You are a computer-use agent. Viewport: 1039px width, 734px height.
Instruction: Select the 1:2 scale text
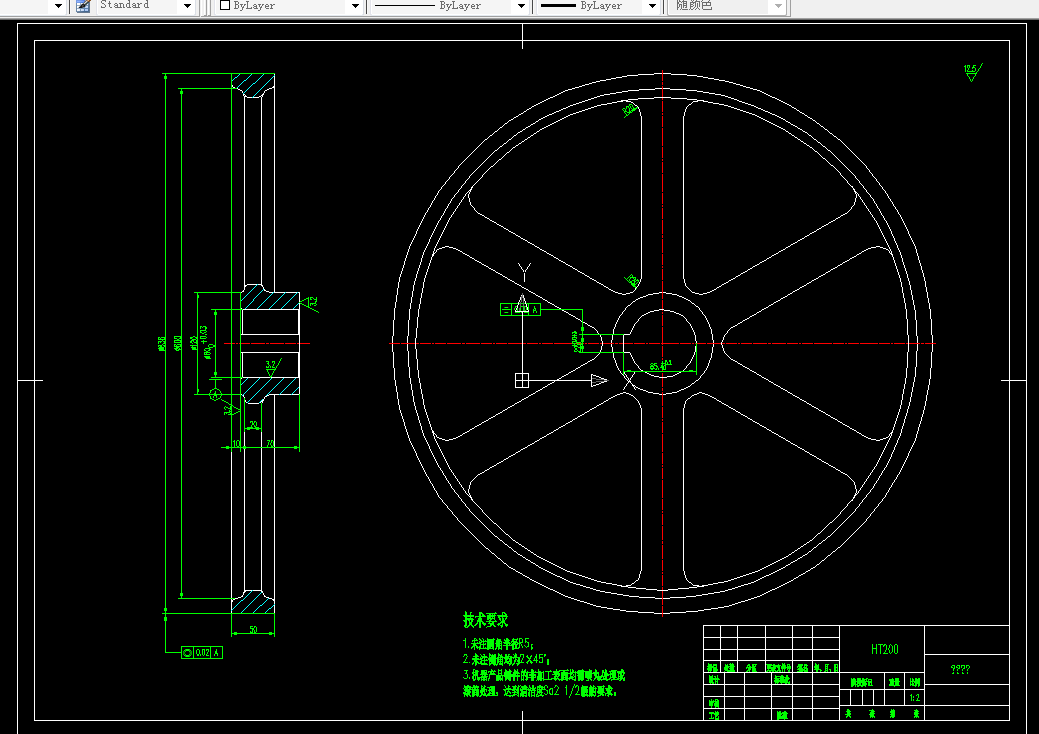tap(914, 698)
